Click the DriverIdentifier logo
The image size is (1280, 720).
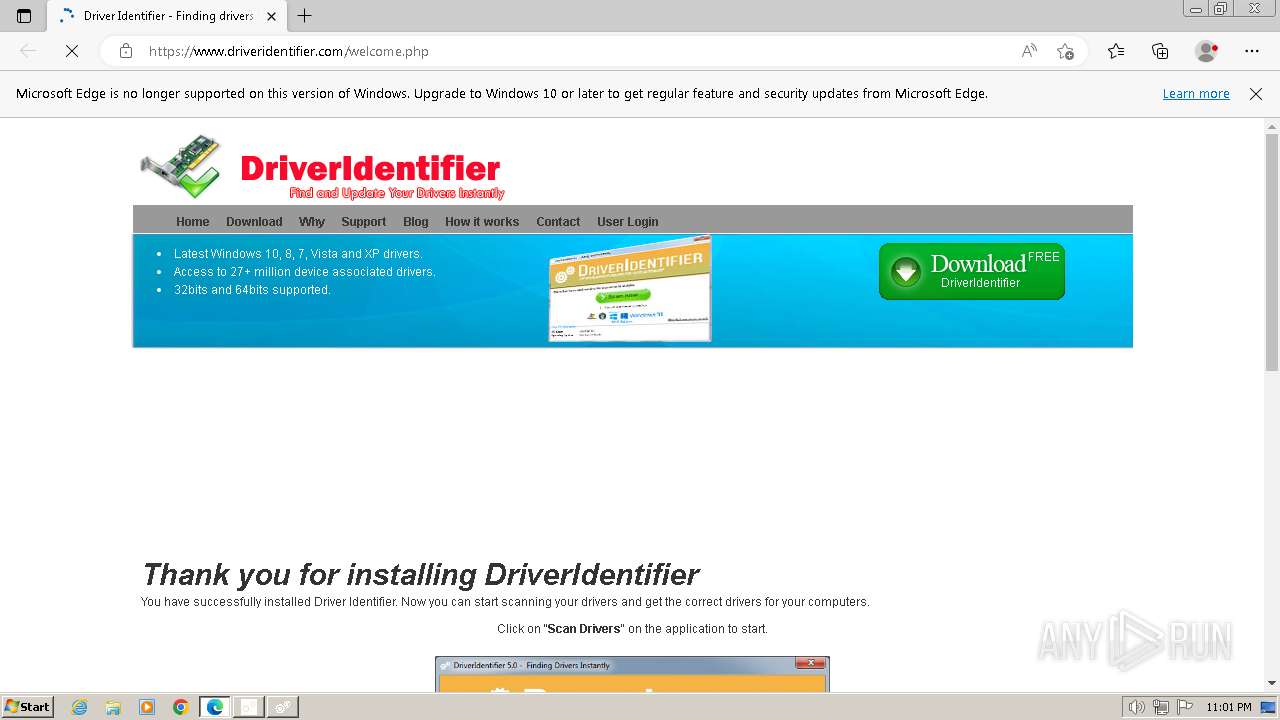click(322, 167)
